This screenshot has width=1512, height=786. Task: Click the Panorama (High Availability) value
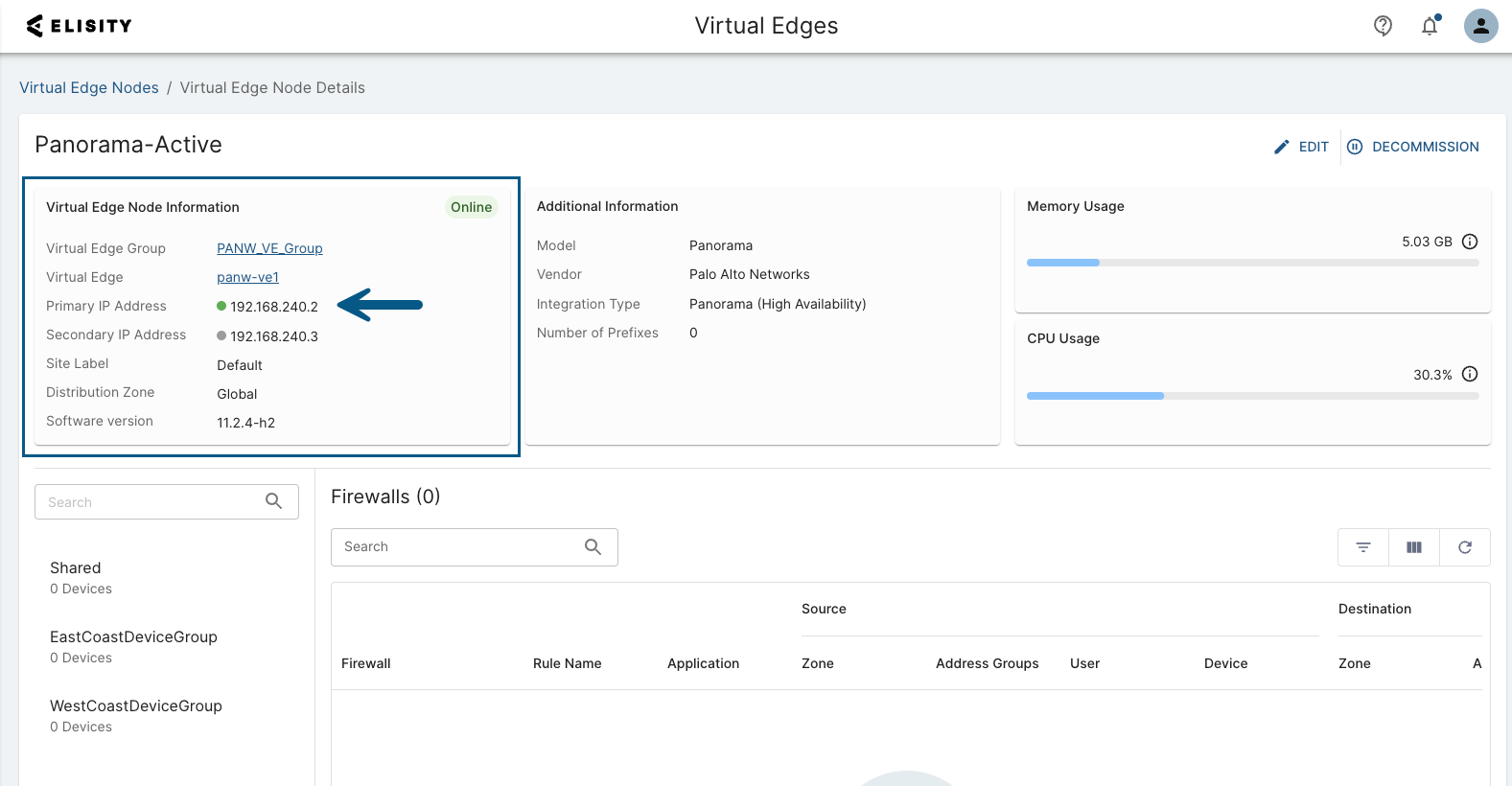point(778,304)
